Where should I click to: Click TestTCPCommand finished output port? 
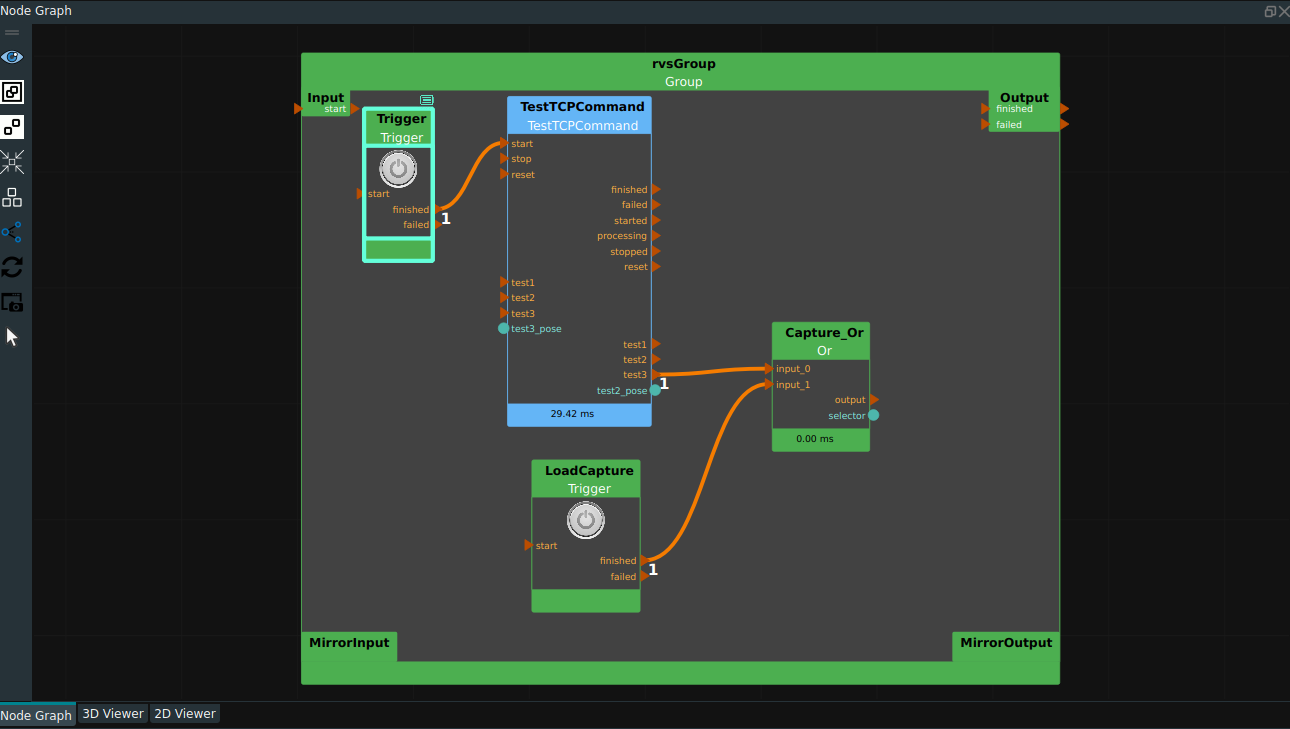click(x=656, y=189)
